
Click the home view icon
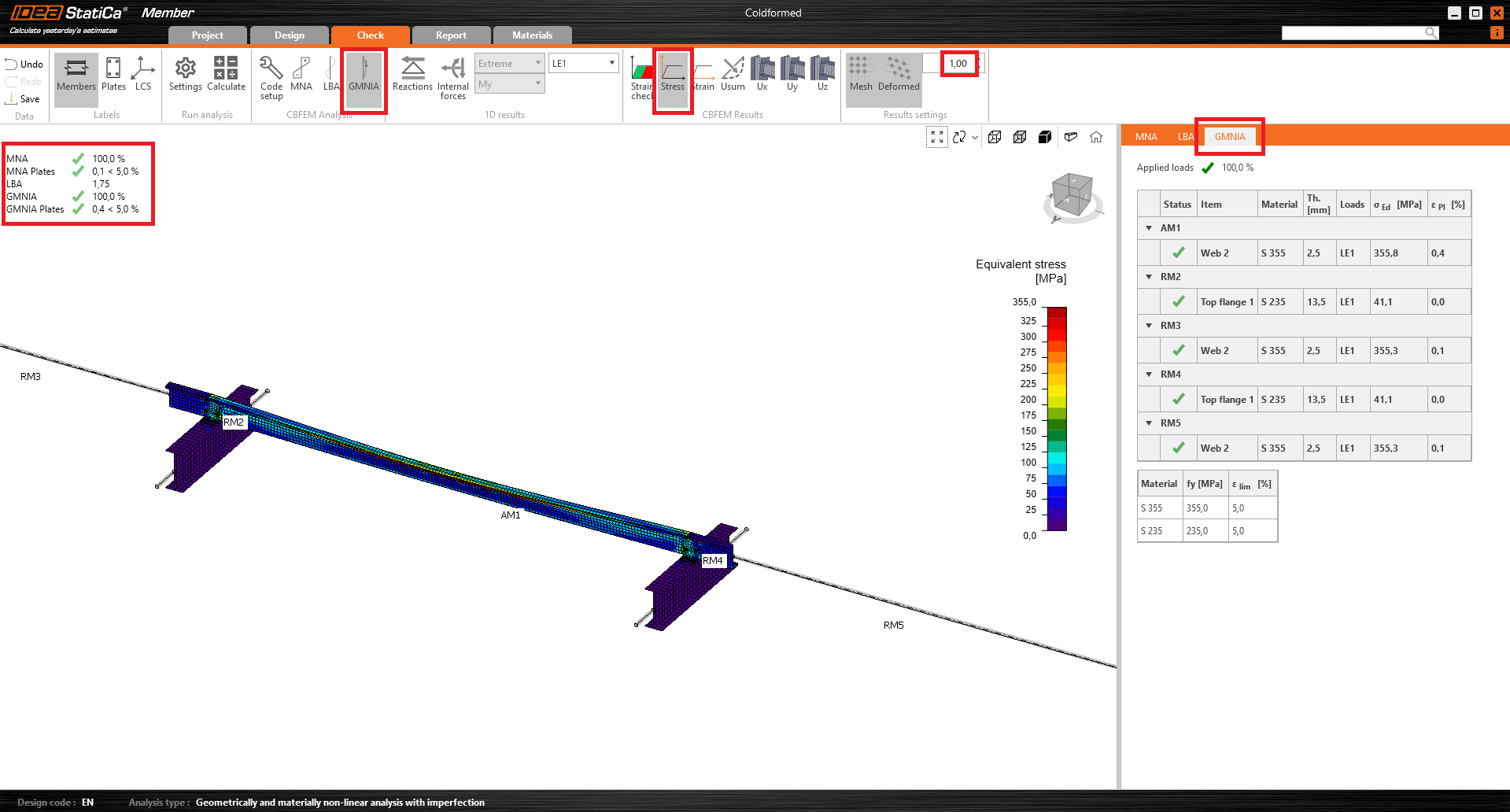tap(1096, 137)
